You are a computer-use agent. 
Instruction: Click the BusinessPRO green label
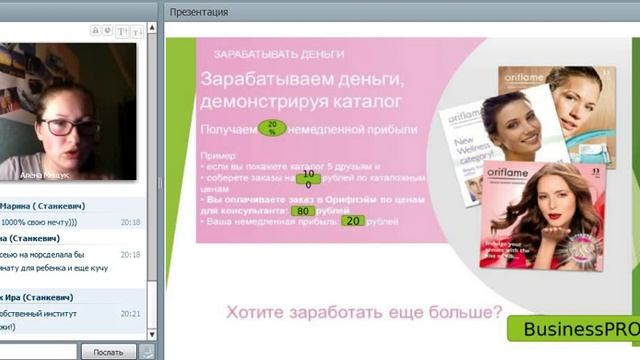pos(573,329)
